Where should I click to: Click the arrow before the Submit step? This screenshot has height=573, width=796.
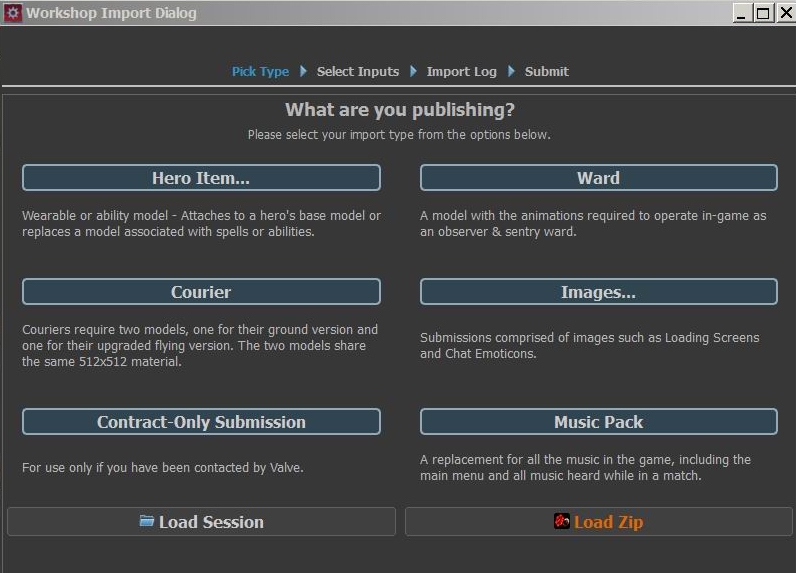511,71
